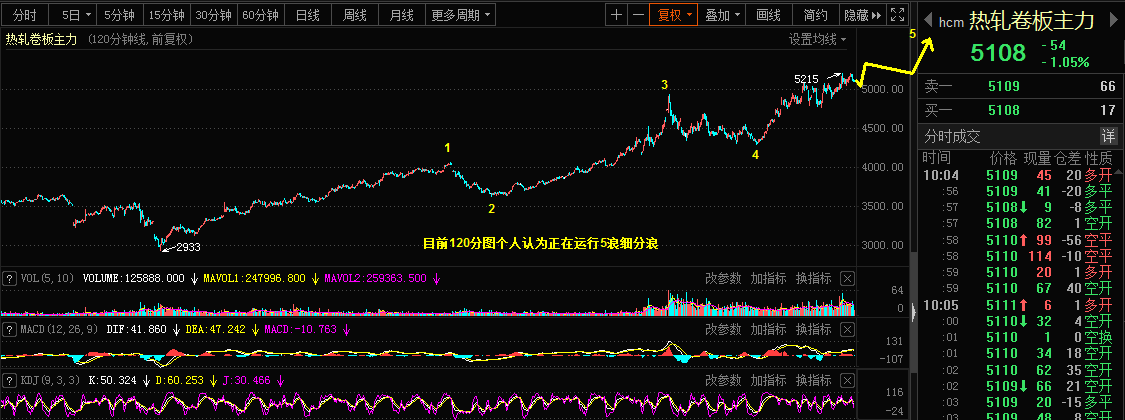Enter fullscreen chart with expand icon
The image size is (1125, 420).
point(897,14)
